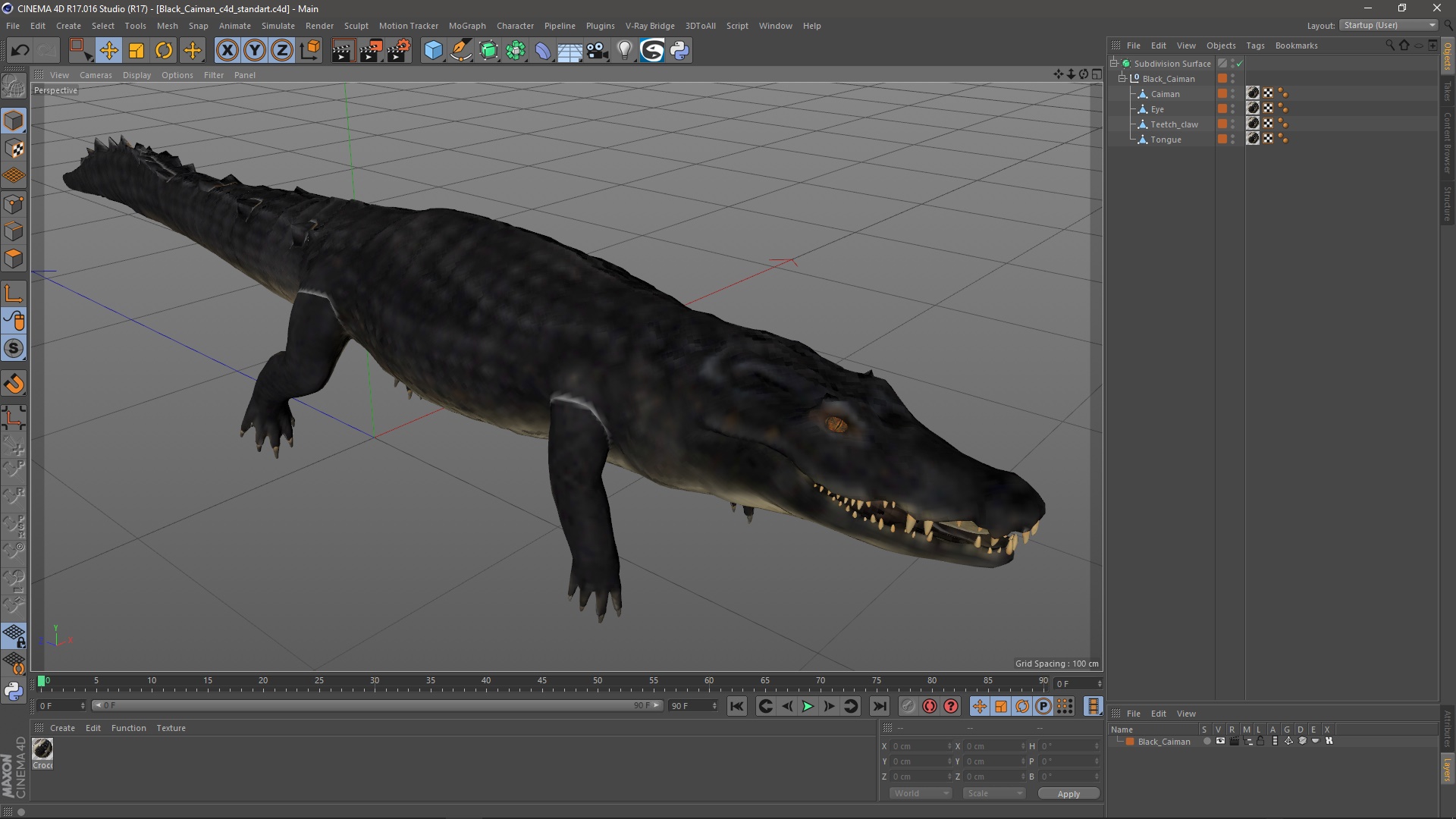This screenshot has height=819, width=1456.
Task: Add a Cube primitive object
Action: coord(433,51)
